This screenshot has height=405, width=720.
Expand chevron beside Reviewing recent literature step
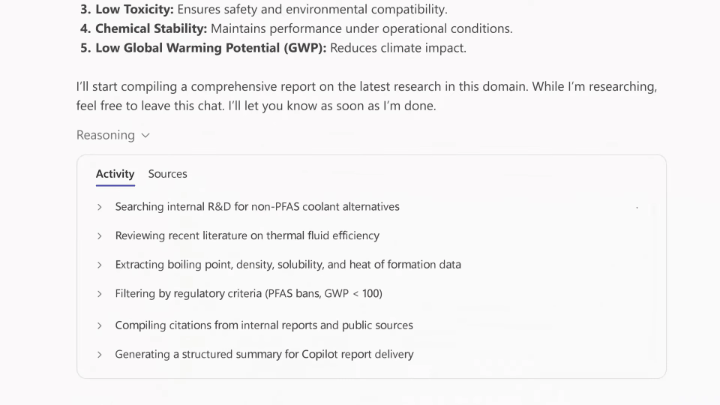click(99, 236)
